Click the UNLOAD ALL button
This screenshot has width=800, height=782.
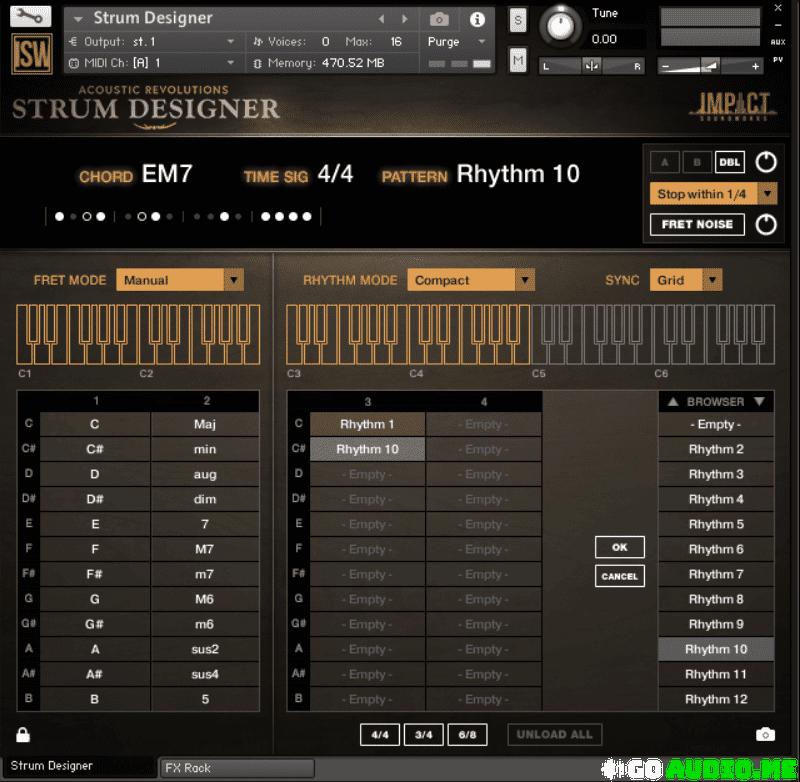click(554, 734)
